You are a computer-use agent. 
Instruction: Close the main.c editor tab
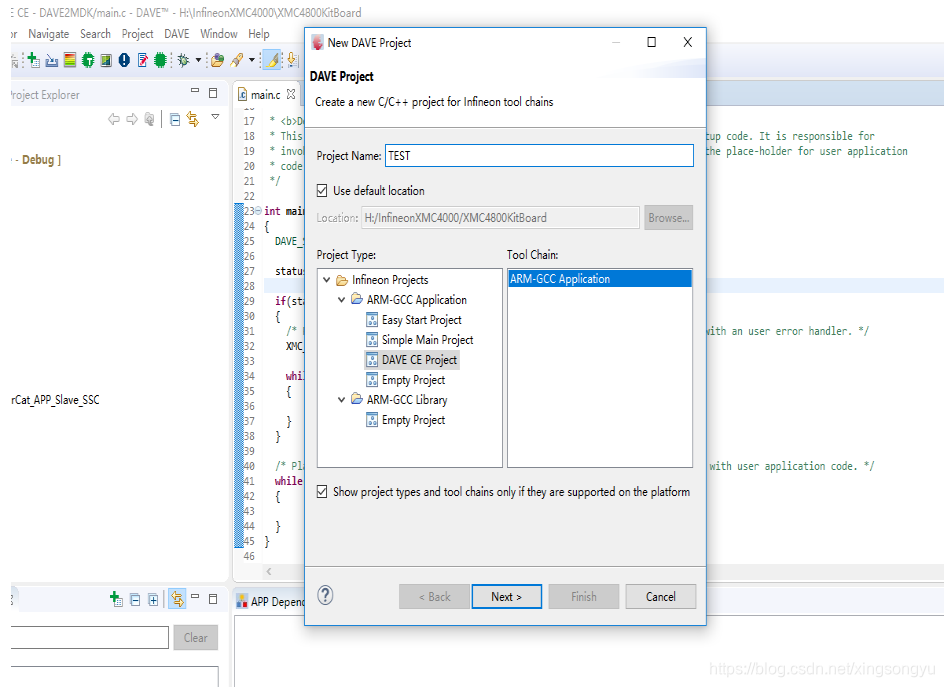pos(291,94)
